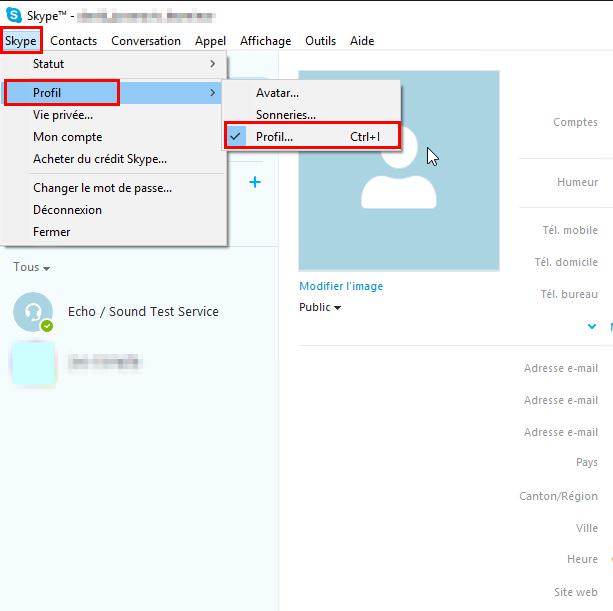Screen dimensions: 613x611
Task: Open Acheter du crédit Skype...
Action: 100,159
